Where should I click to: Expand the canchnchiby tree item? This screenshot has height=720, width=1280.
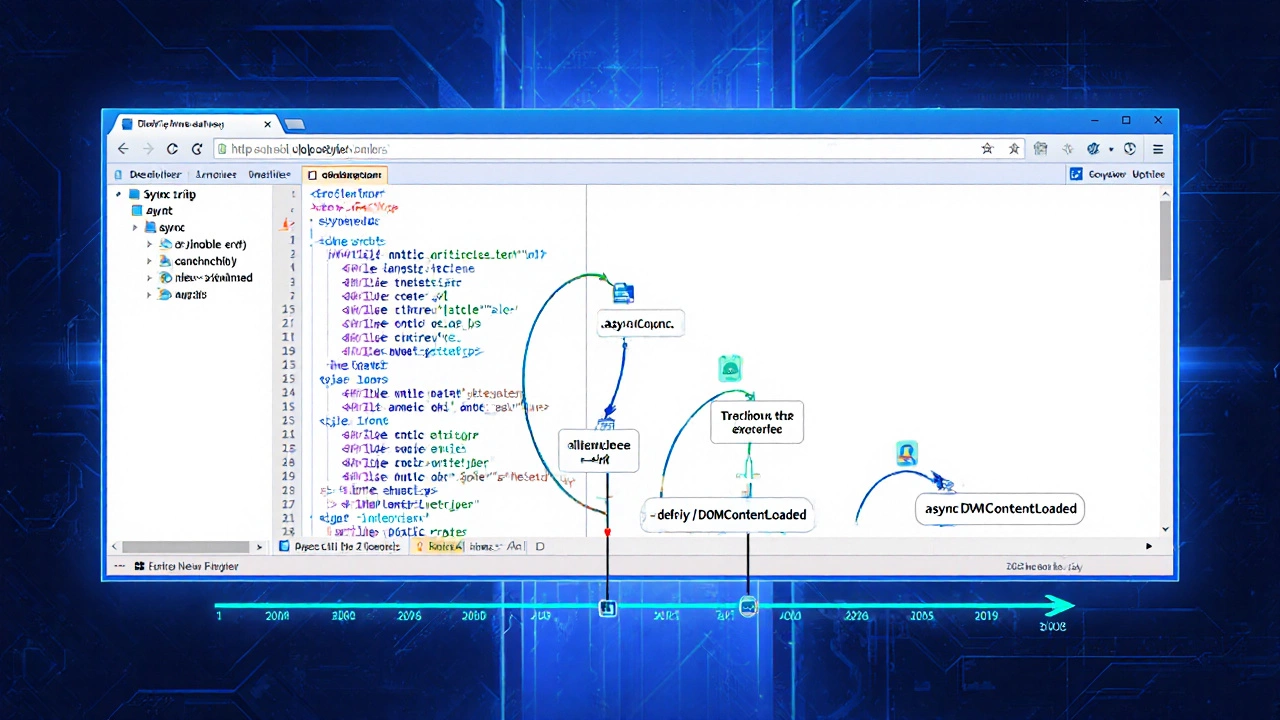[x=151, y=261]
